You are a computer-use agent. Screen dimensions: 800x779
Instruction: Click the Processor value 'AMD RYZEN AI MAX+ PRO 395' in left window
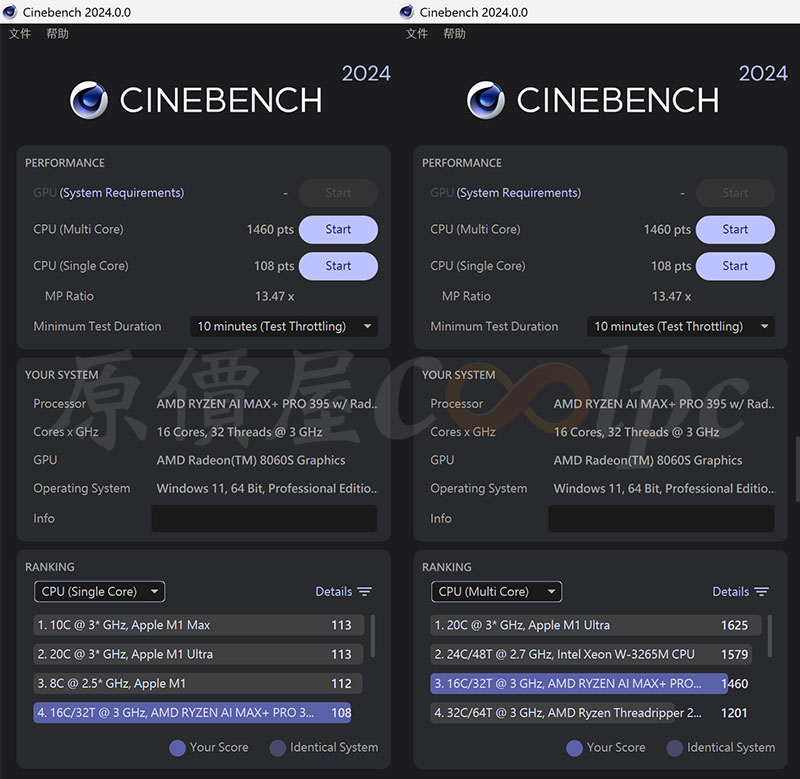267,404
